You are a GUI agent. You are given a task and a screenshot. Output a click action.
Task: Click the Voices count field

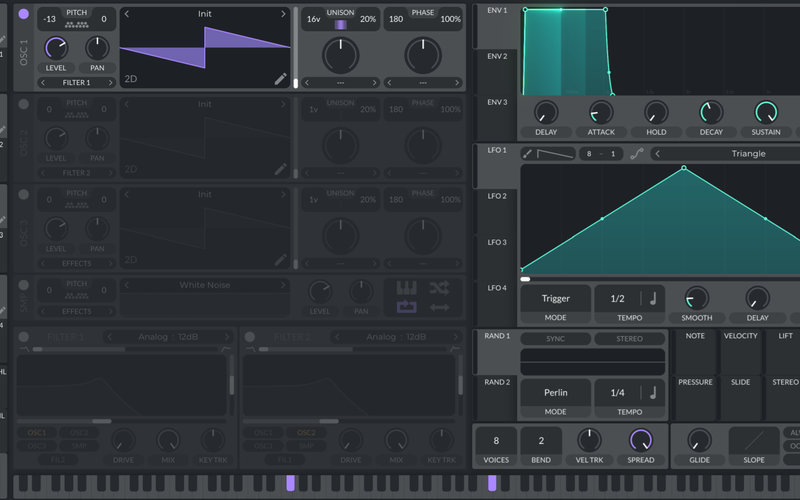coord(495,440)
